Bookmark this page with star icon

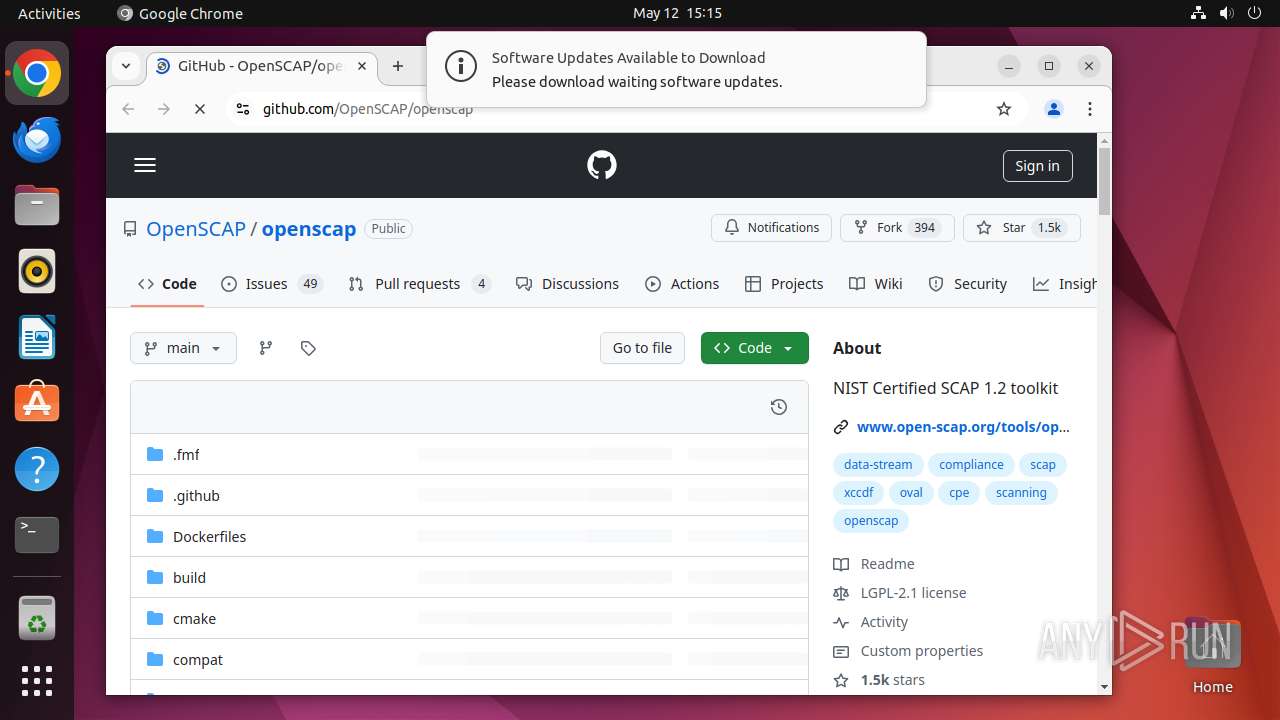click(1004, 109)
